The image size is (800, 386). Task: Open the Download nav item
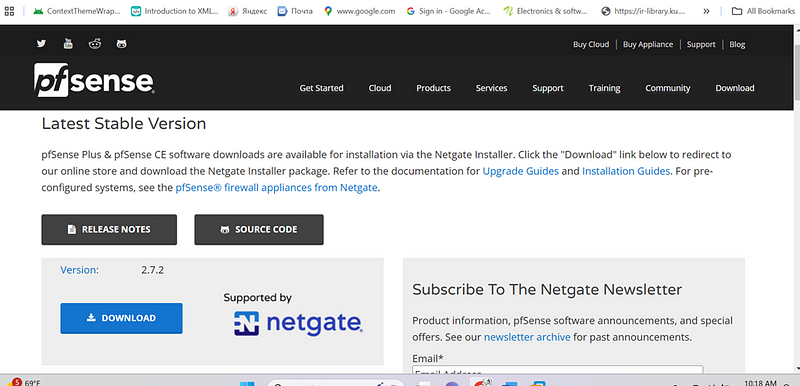[x=735, y=88]
